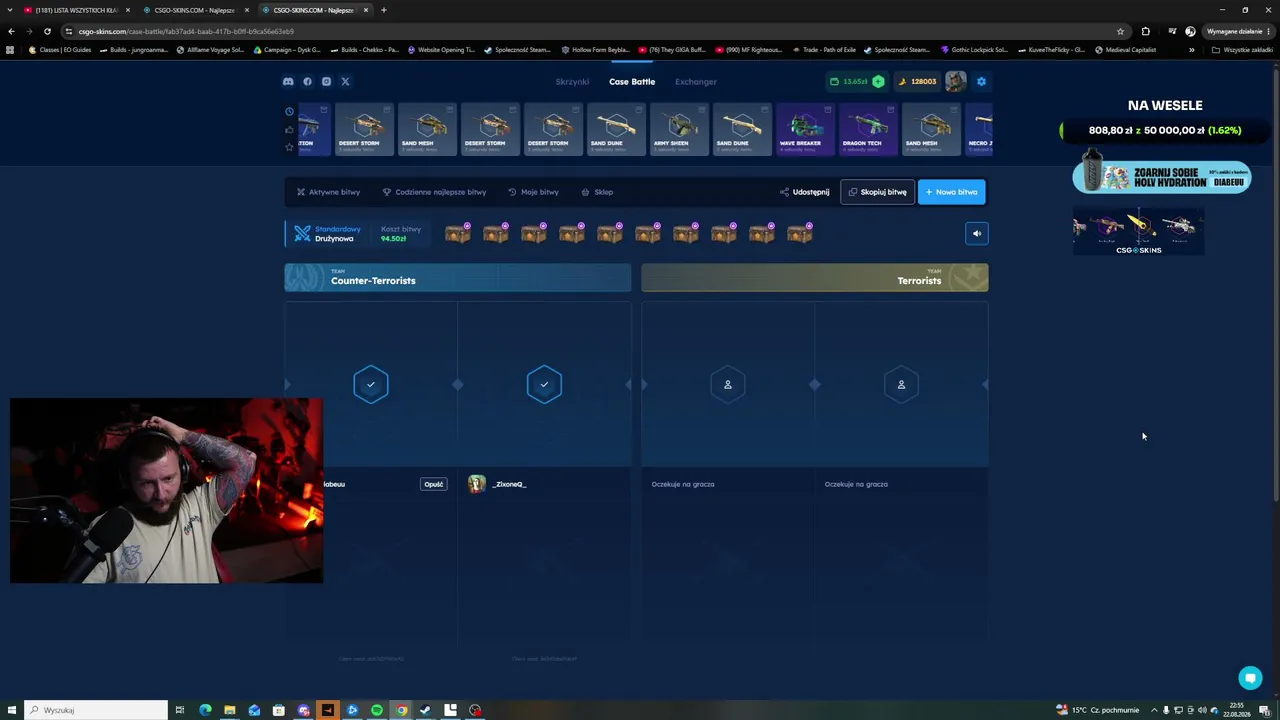Open the Army Sheen drop card
The width and height of the screenshot is (1280, 720).
tap(678, 129)
